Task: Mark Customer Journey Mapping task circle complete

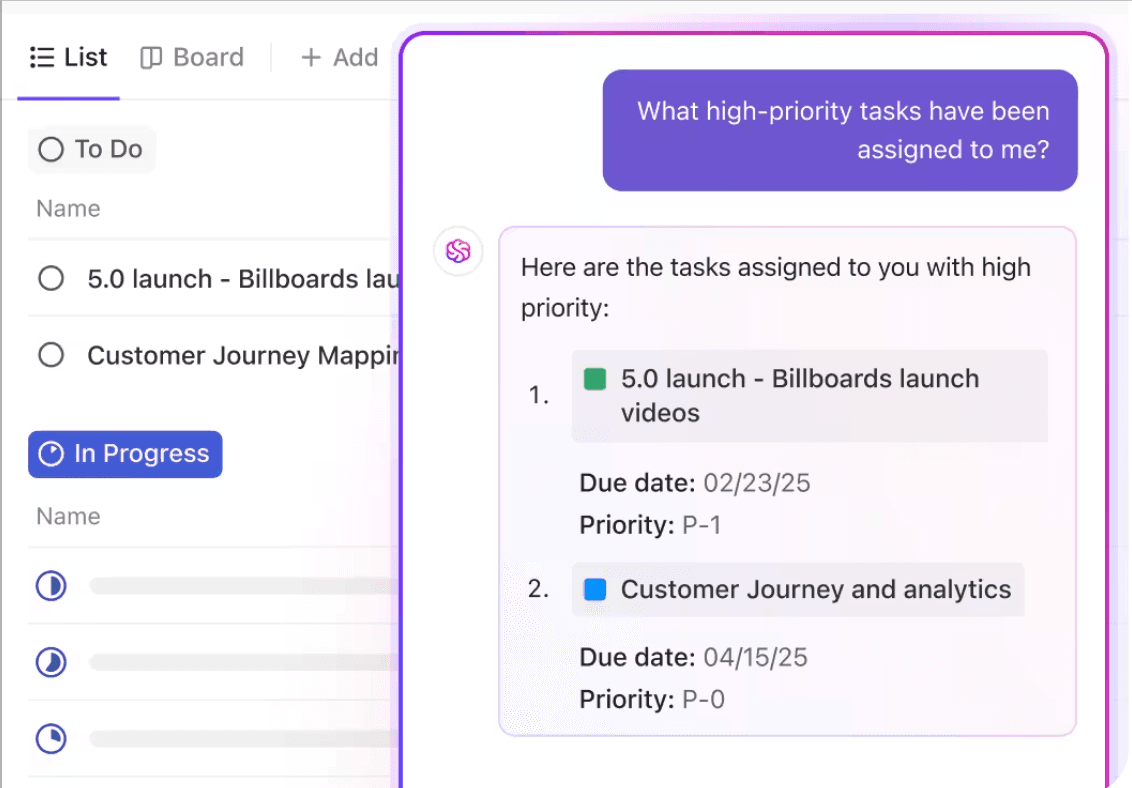Action: pyautogui.click(x=51, y=355)
